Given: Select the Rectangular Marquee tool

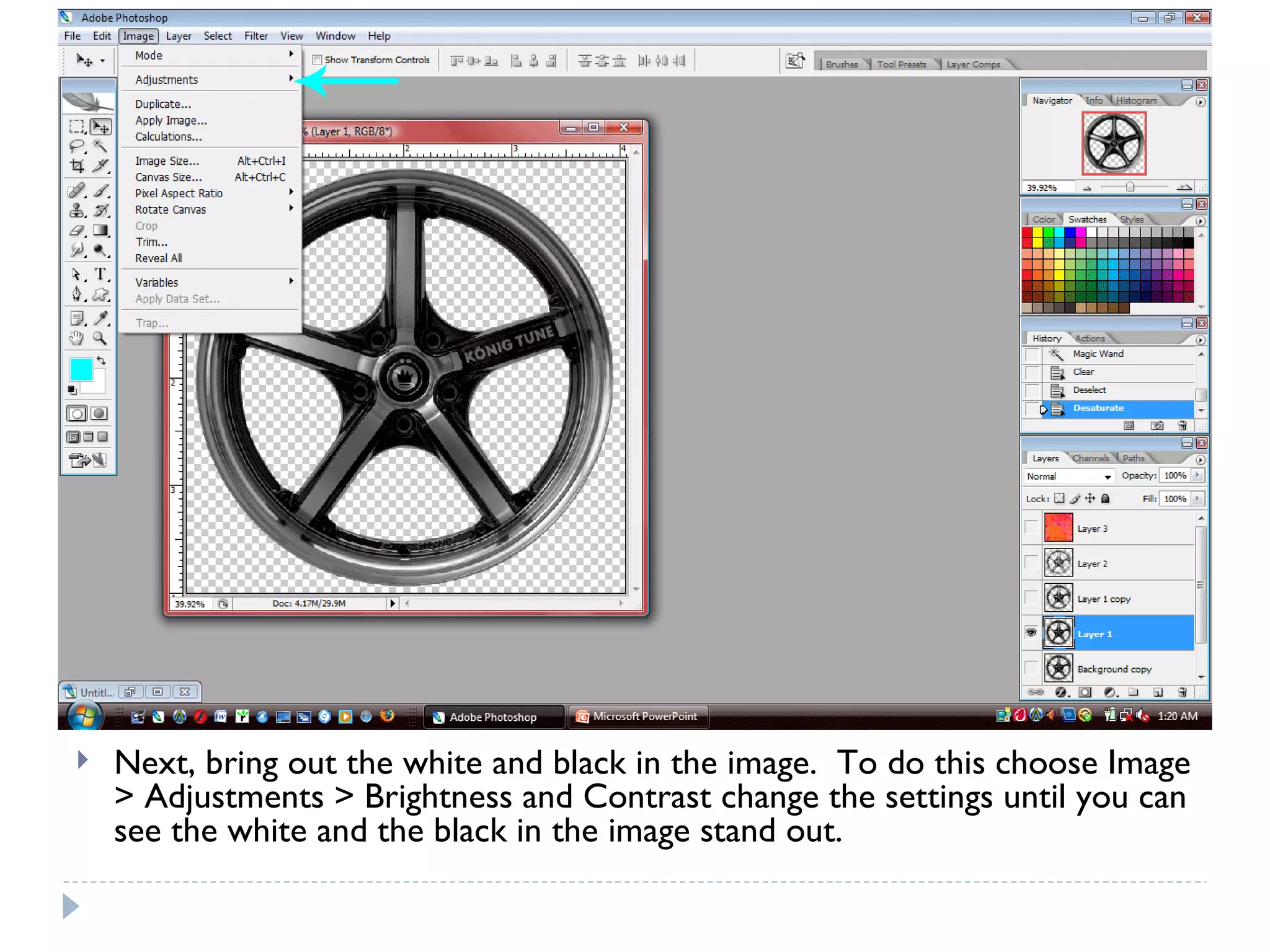Looking at the screenshot, I should (x=77, y=127).
